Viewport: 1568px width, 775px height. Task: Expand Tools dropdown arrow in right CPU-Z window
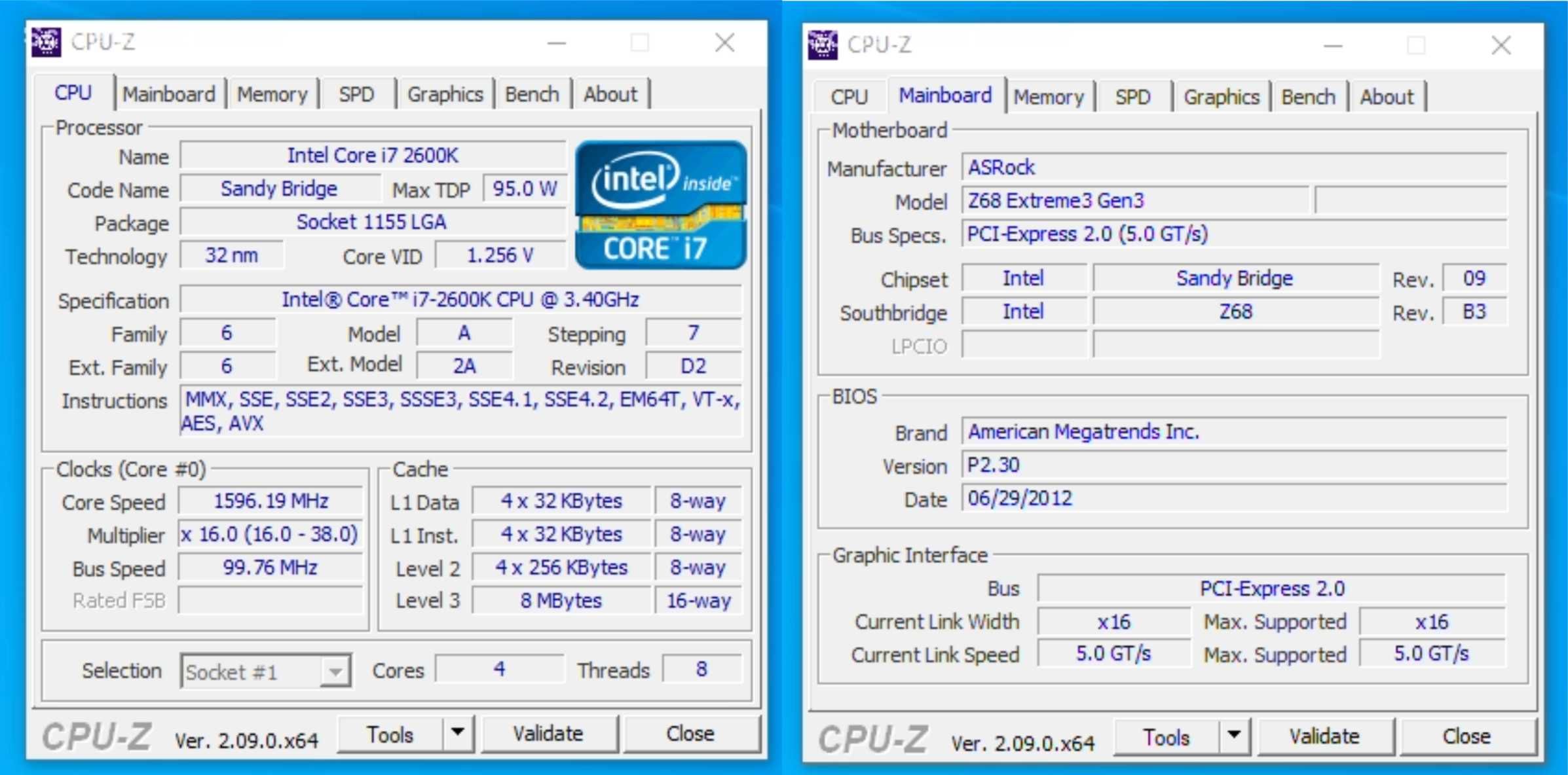[x=1235, y=738]
